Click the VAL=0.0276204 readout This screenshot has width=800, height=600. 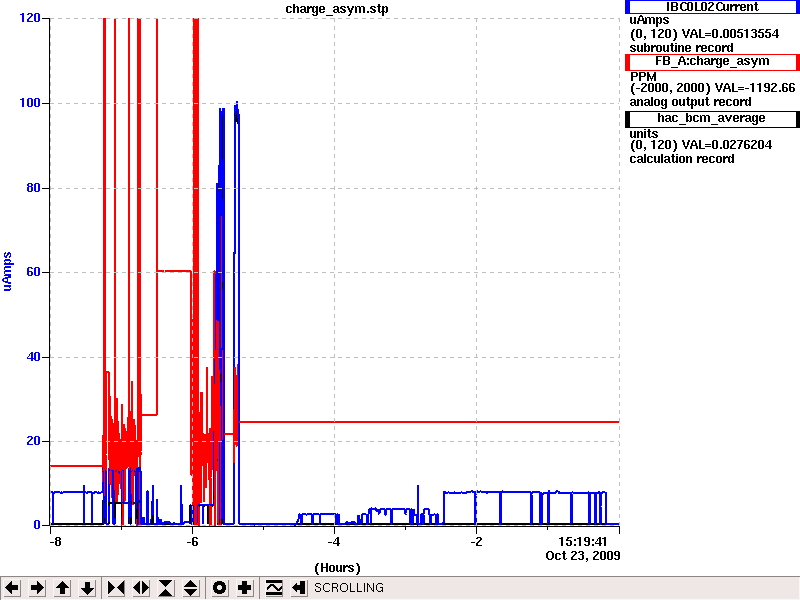coord(727,145)
